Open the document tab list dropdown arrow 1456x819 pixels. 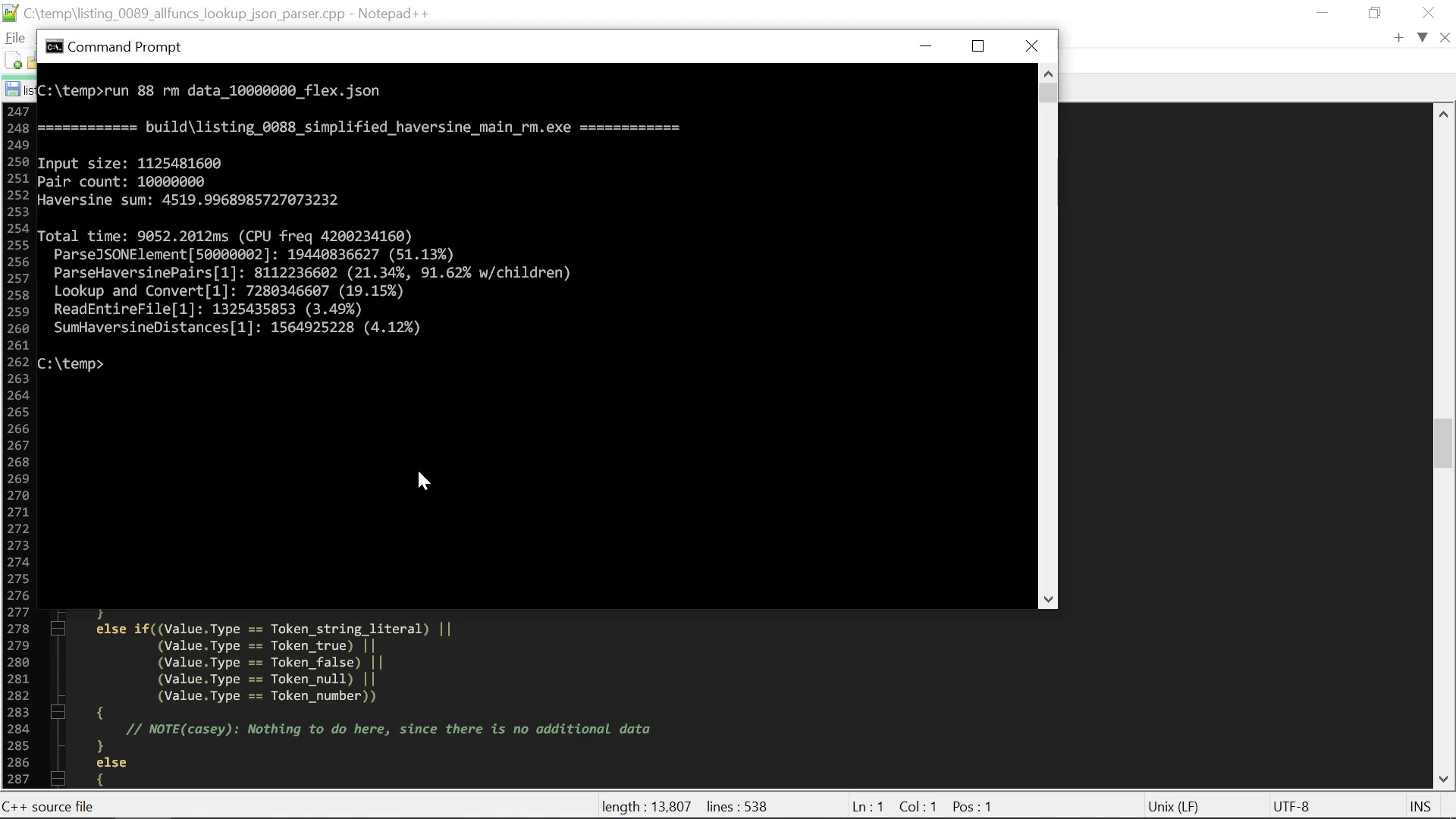click(x=1423, y=37)
